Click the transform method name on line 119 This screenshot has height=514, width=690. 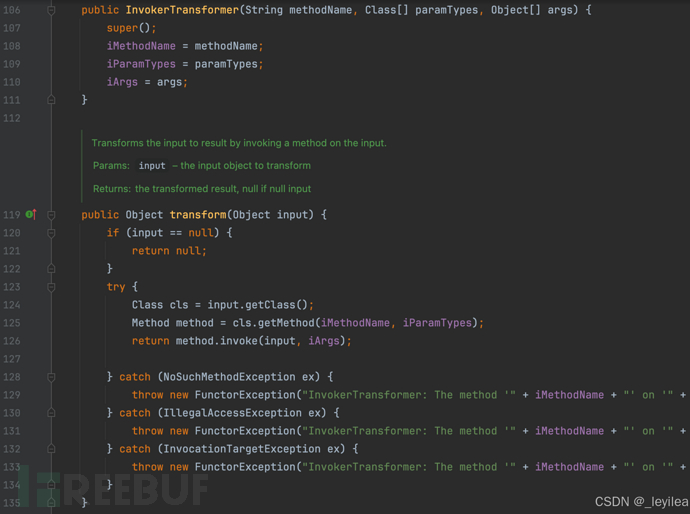[198, 215]
